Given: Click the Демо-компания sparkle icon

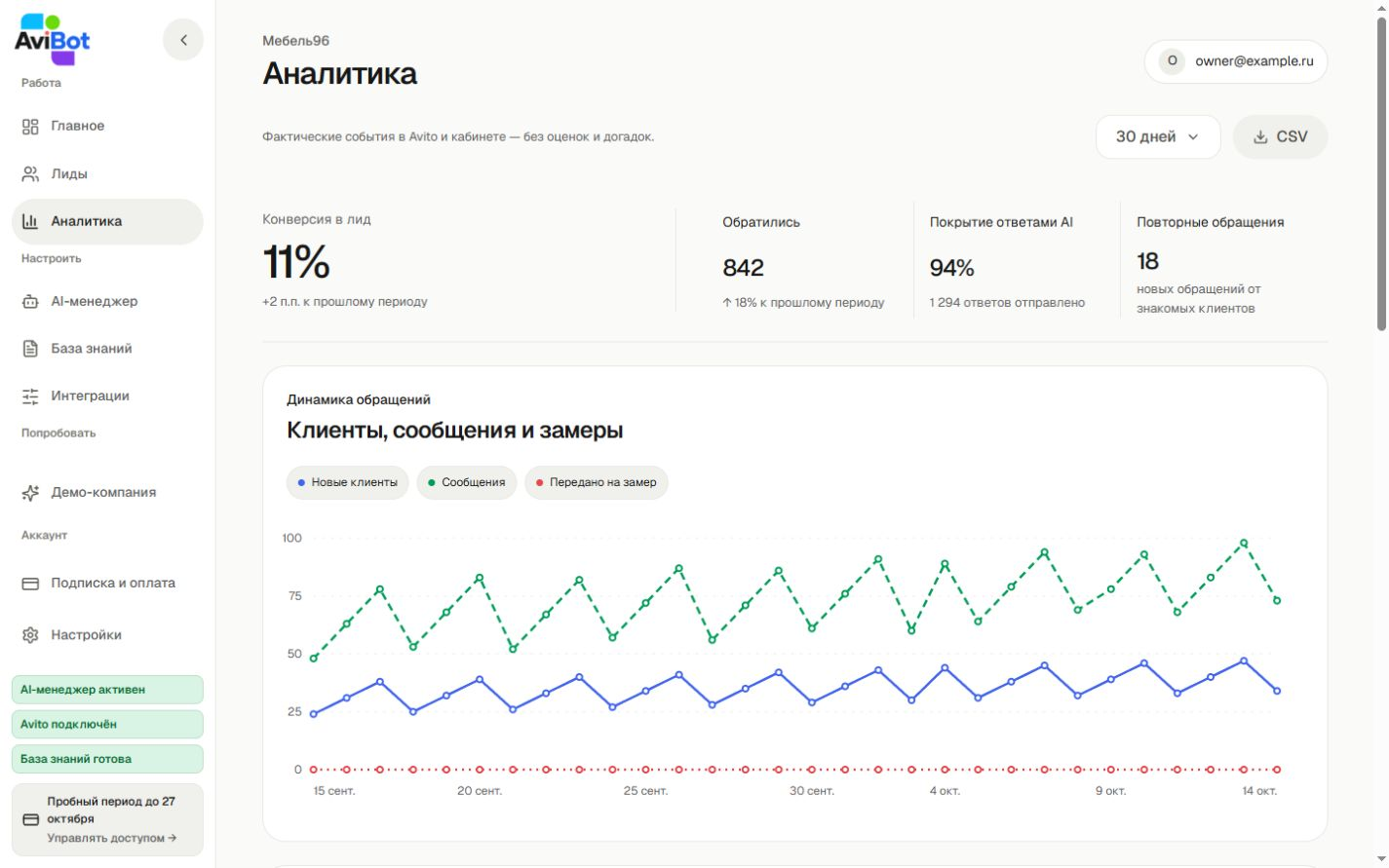Looking at the screenshot, I should 30,492.
